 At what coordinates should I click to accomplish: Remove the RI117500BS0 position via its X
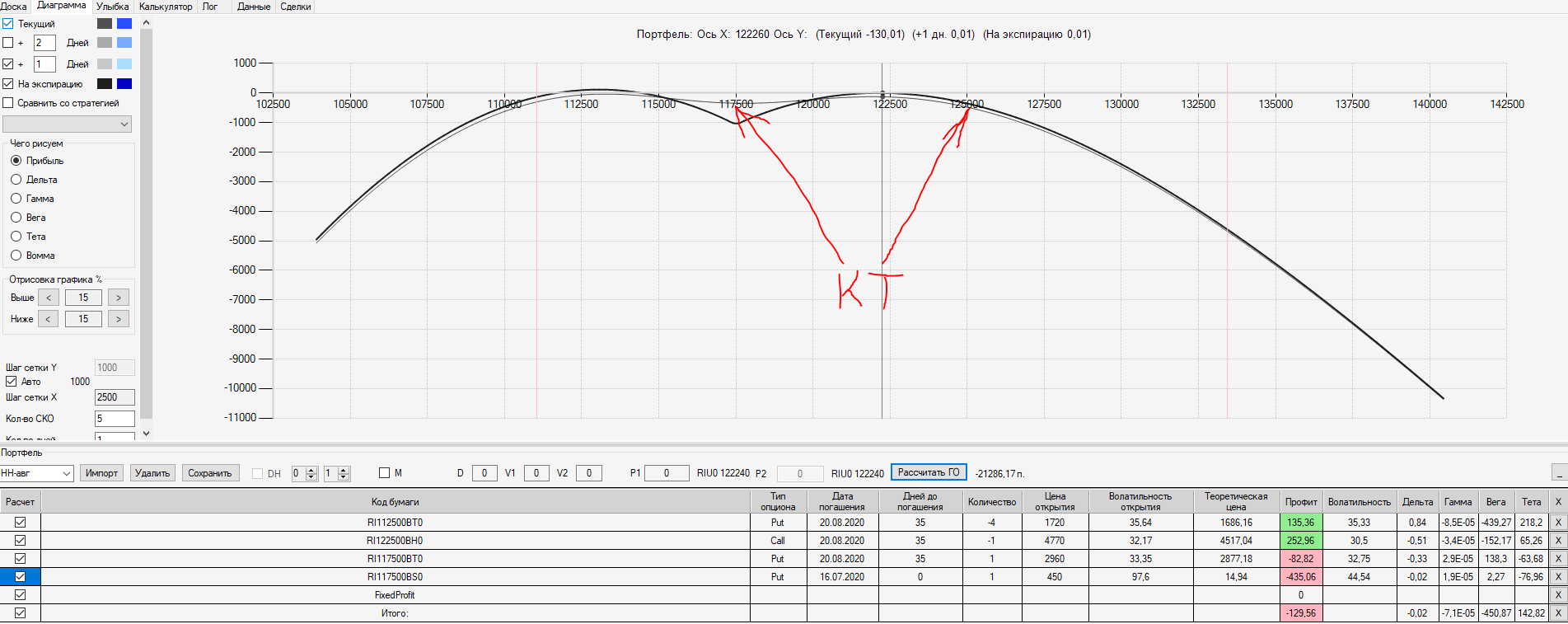point(1558,577)
